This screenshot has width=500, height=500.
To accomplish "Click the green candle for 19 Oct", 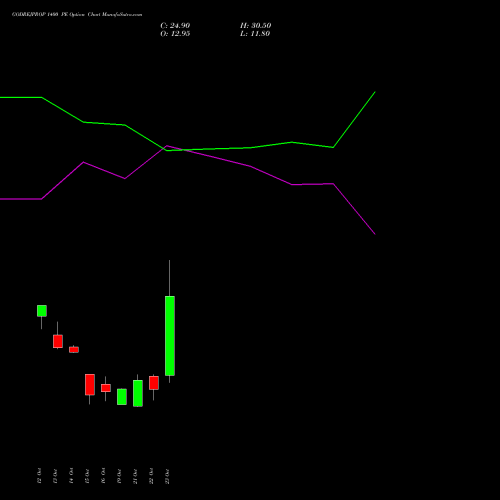I will point(122,397).
